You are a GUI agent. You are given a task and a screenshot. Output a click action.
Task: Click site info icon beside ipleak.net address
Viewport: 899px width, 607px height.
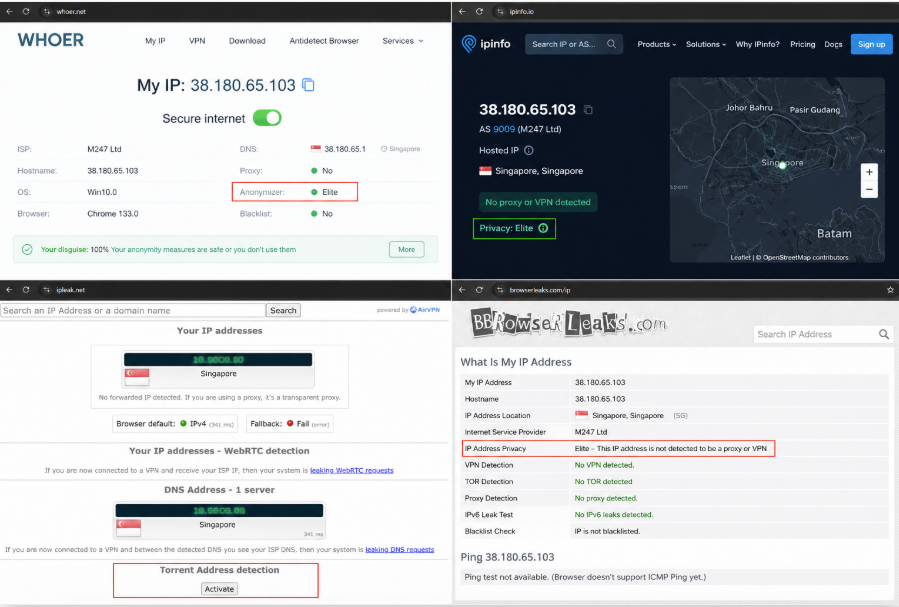coord(46,289)
